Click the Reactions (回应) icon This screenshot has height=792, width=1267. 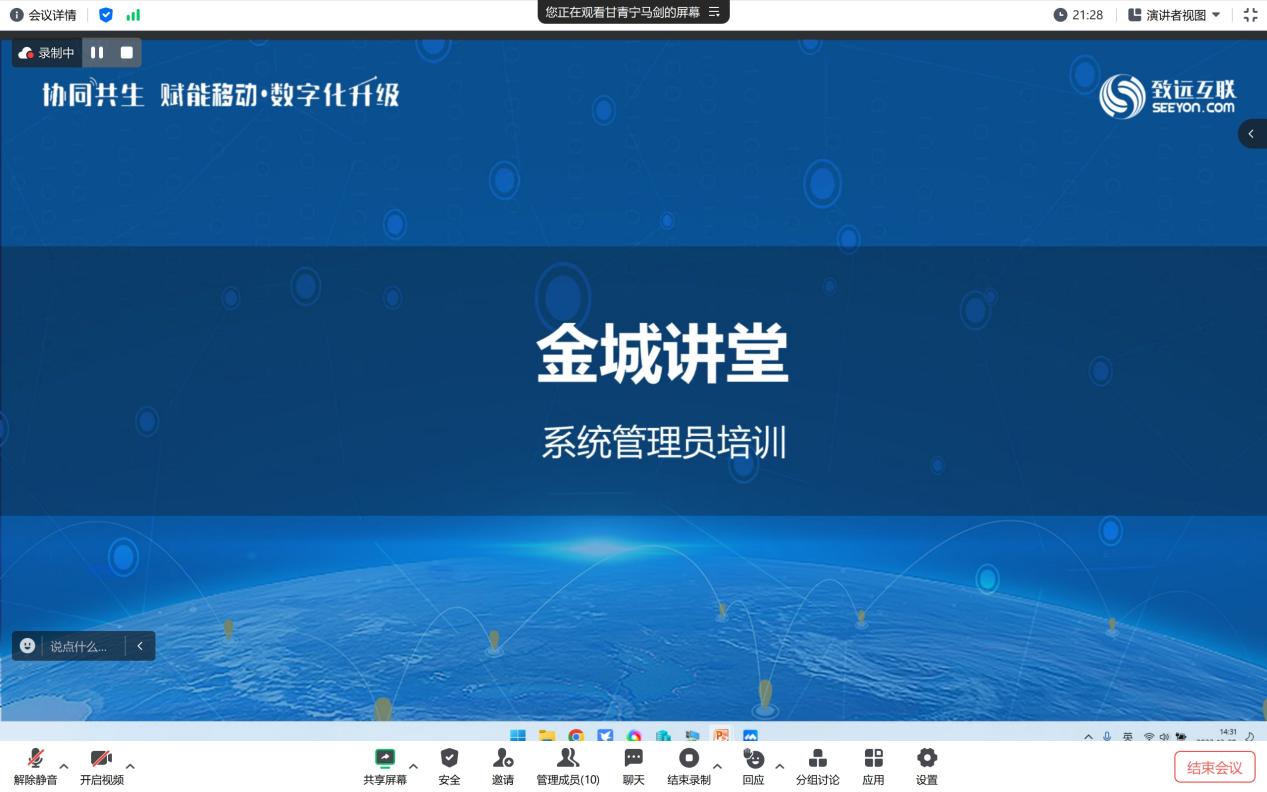tap(753, 759)
